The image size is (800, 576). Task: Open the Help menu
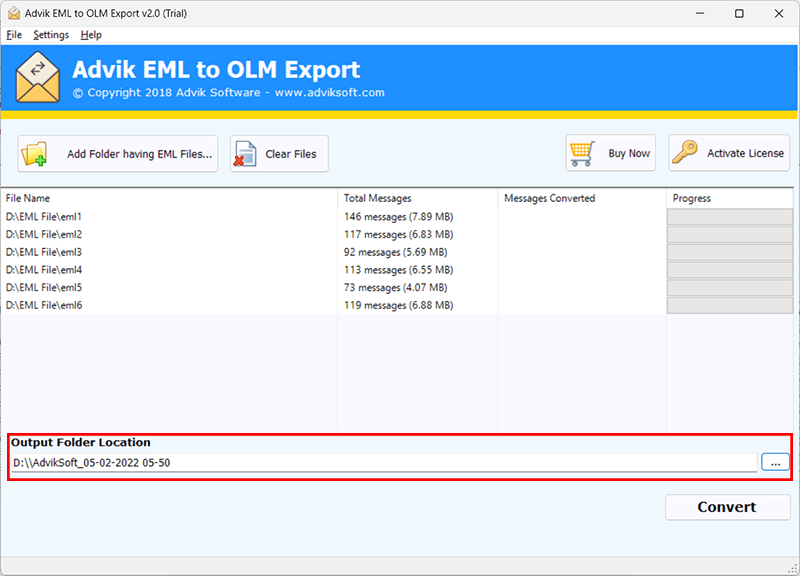coord(91,35)
